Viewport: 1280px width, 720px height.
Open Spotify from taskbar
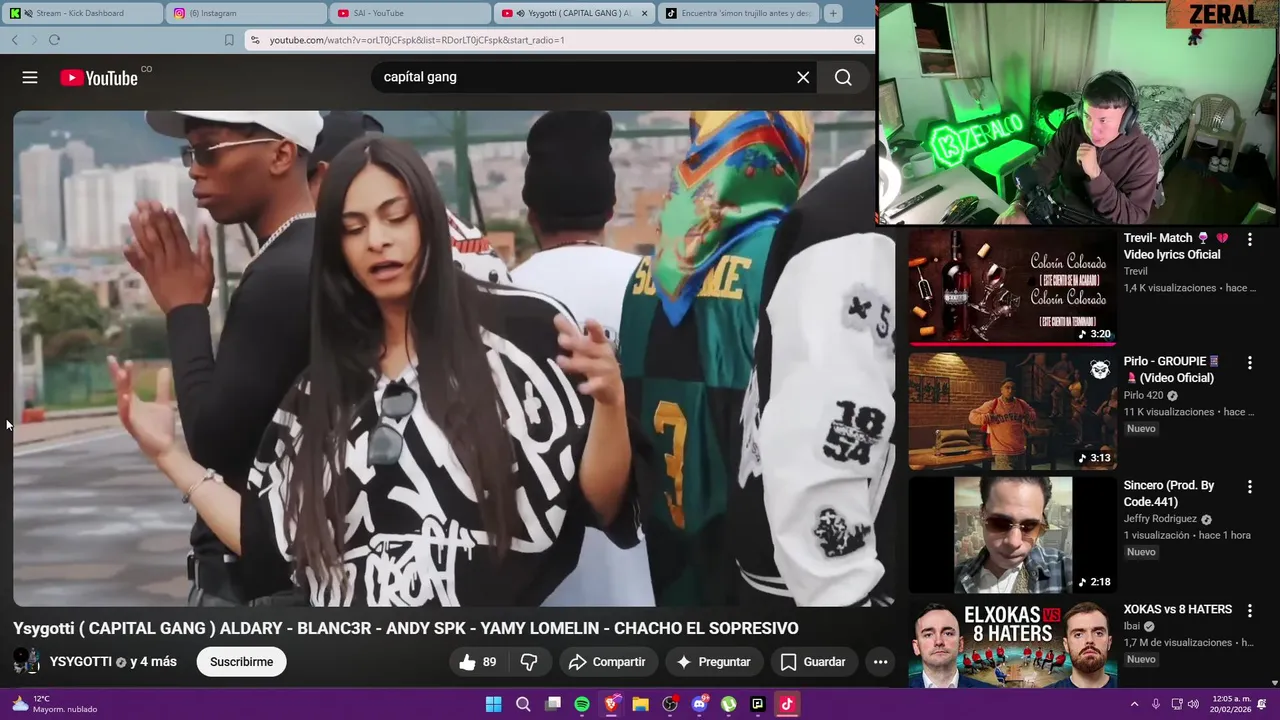click(x=582, y=704)
